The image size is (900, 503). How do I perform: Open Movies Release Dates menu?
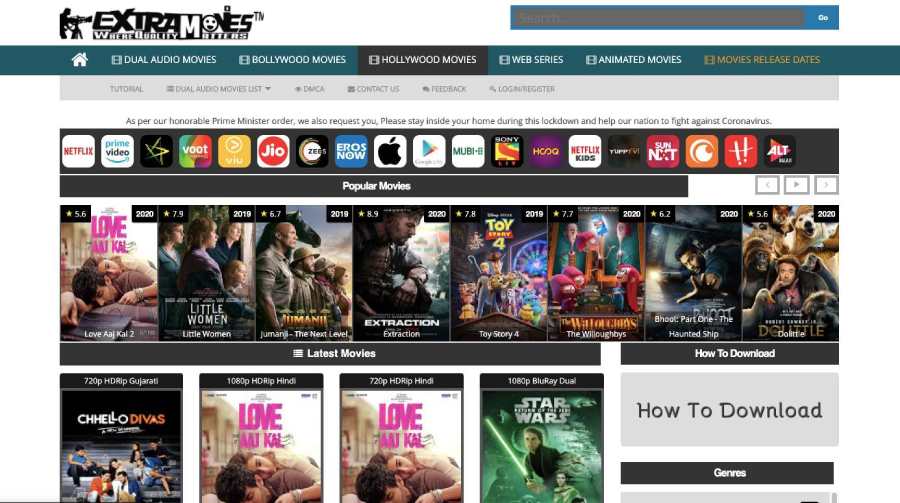[762, 60]
